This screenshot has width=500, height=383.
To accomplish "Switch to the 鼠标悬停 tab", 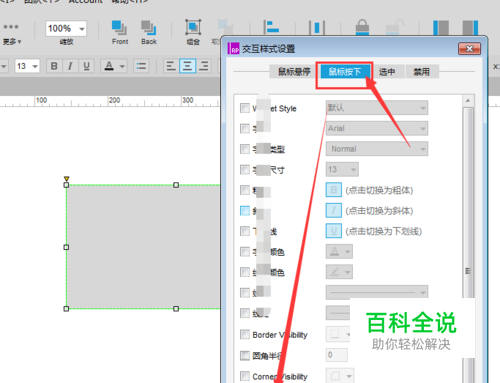I will (x=294, y=72).
